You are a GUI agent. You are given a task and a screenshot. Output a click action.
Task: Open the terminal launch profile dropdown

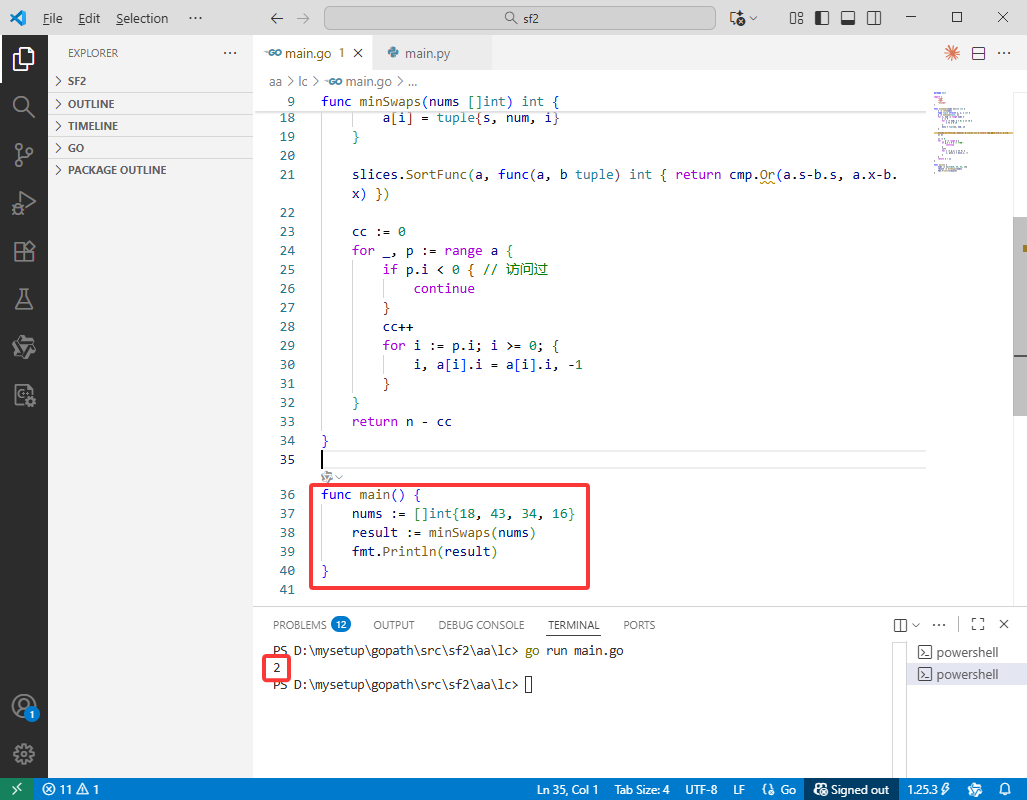pyautogui.click(x=916, y=624)
